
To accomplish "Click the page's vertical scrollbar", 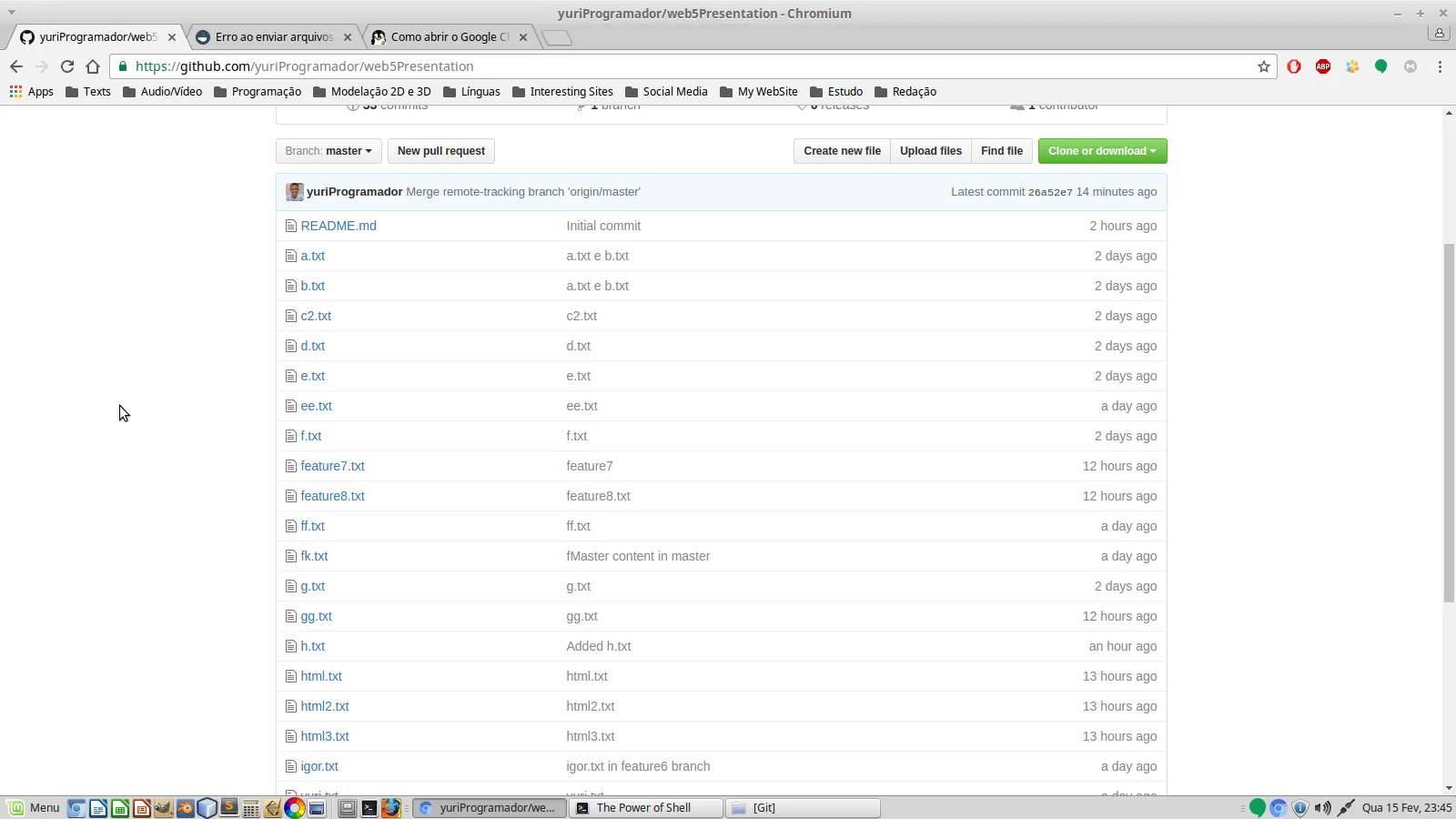I will 1449,423.
